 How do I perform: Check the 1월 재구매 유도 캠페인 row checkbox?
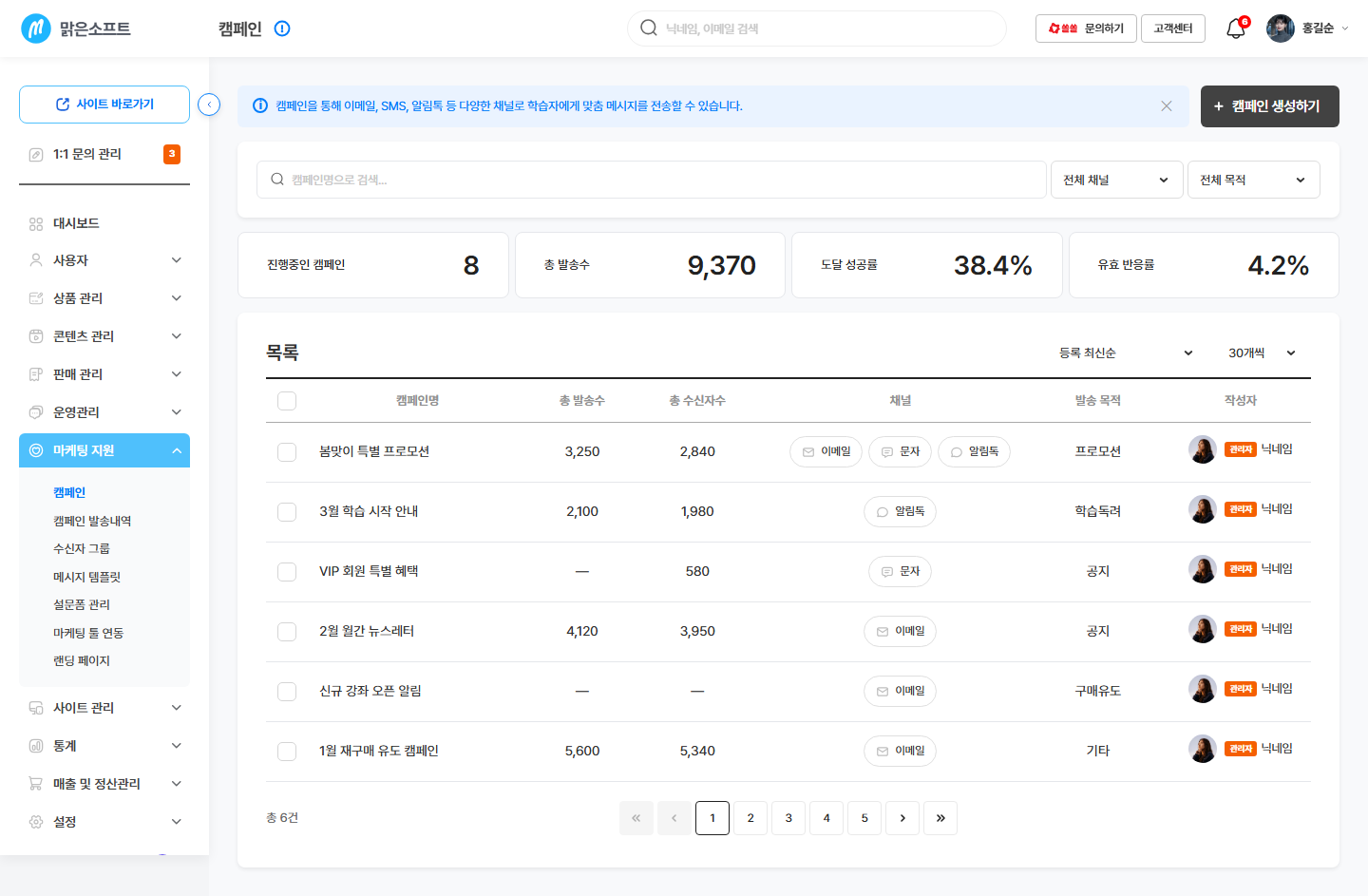point(287,752)
